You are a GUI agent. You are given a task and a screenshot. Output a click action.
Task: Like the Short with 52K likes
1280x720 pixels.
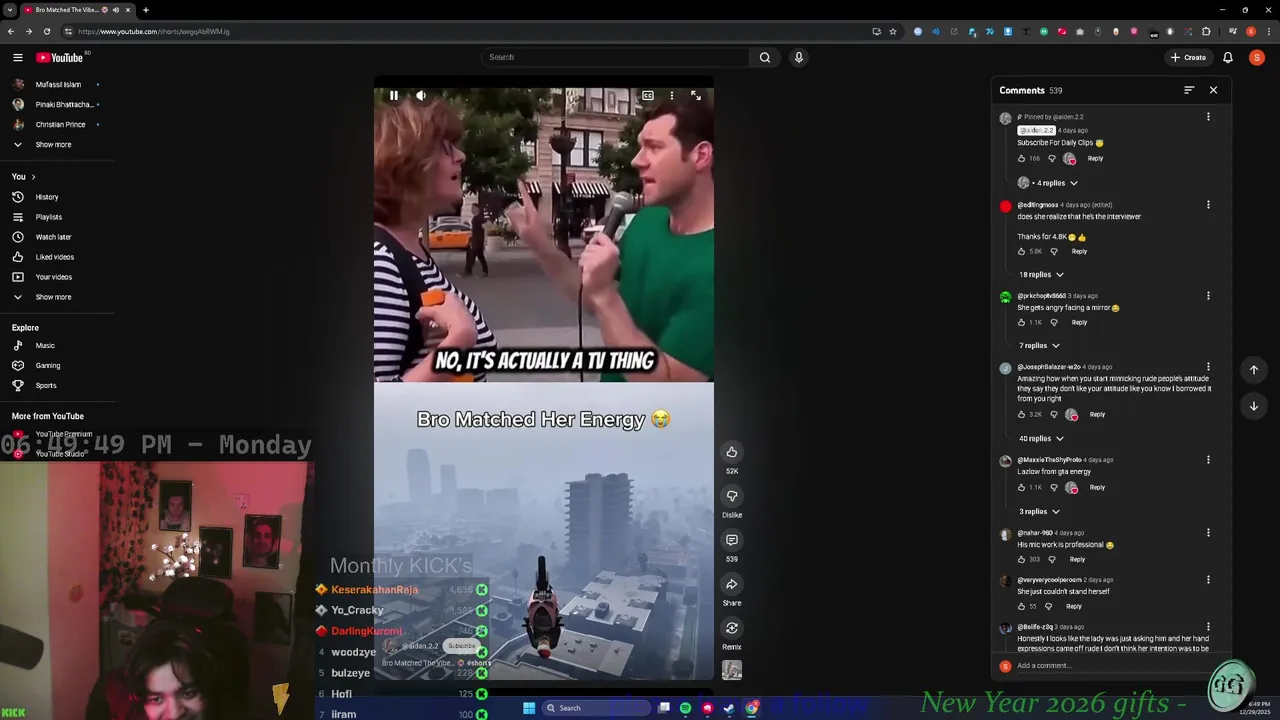coord(732,452)
